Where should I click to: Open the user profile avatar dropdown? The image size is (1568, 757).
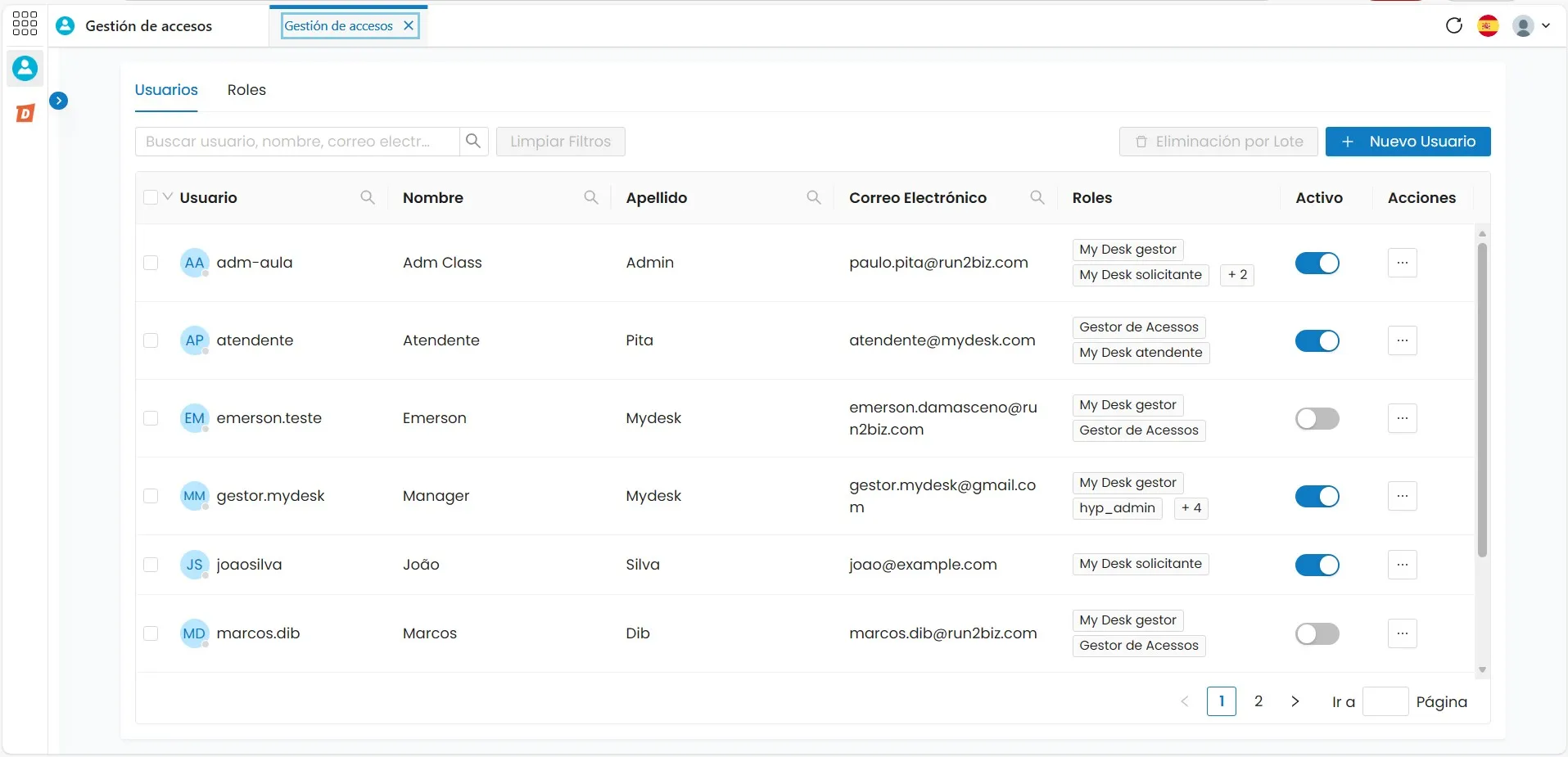coord(1530,25)
